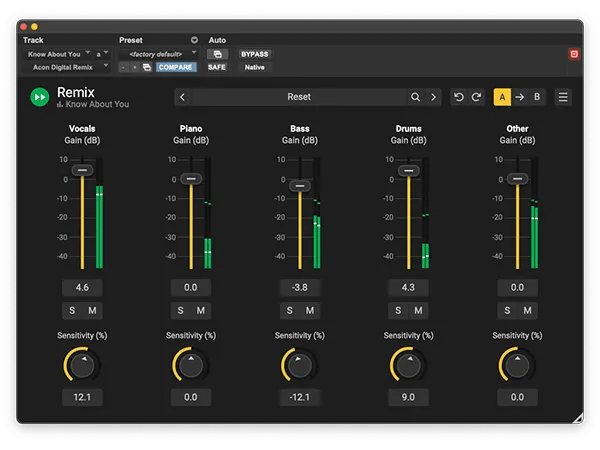Screen dimensions: 600x450
Task: Click the Vocals gain fader handle
Action: [x=82, y=170]
